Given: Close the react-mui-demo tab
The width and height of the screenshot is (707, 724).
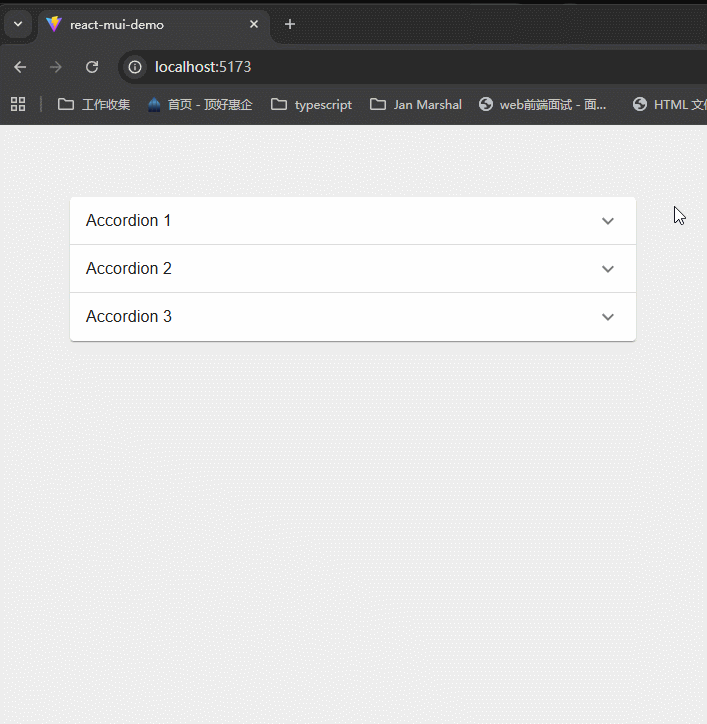Looking at the screenshot, I should click(x=254, y=24).
